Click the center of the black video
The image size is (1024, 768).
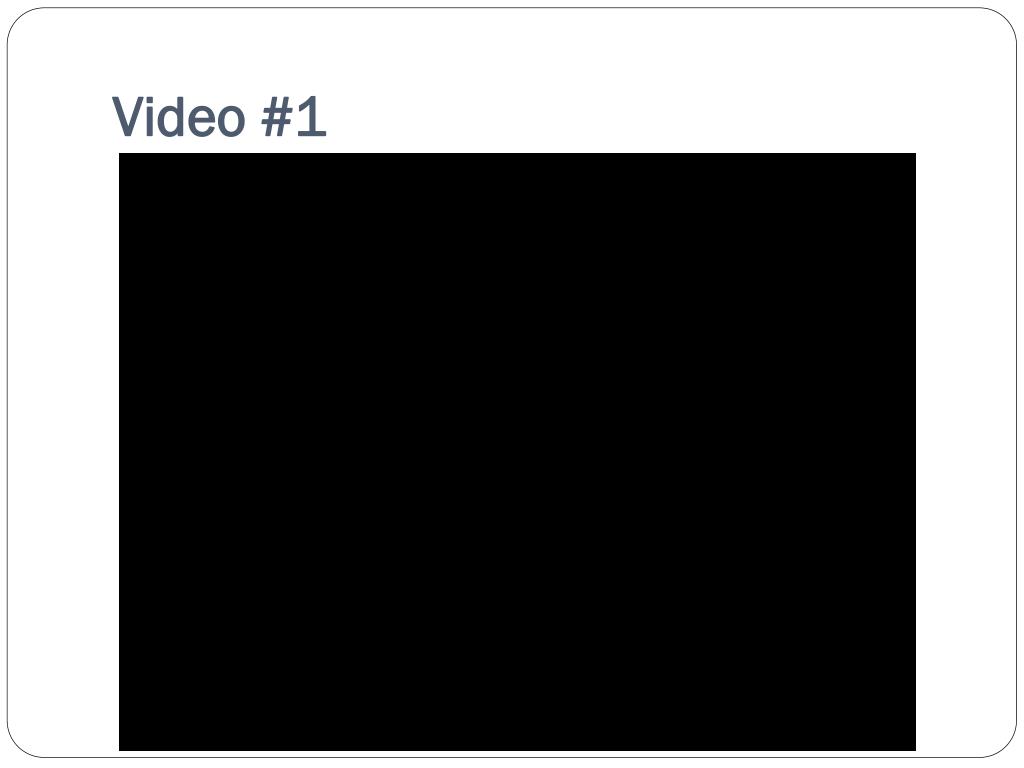click(x=517, y=452)
